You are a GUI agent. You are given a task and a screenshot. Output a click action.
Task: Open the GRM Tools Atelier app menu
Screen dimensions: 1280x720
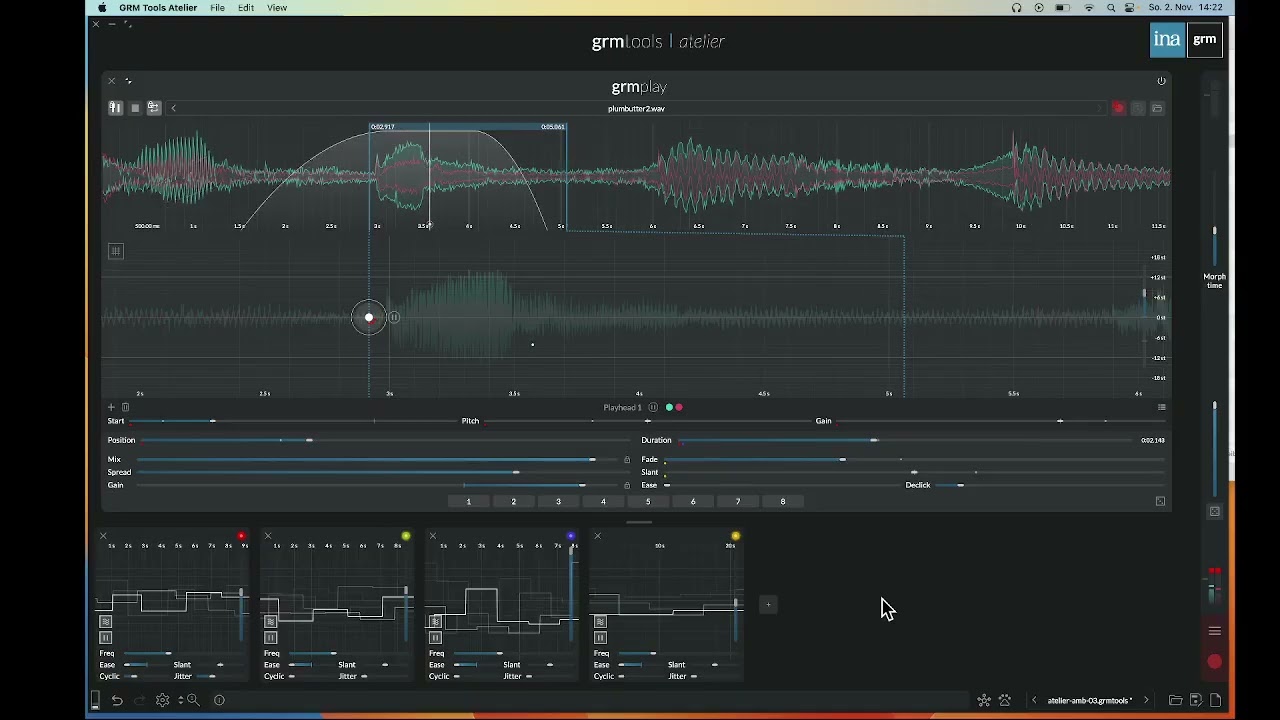[x=158, y=8]
